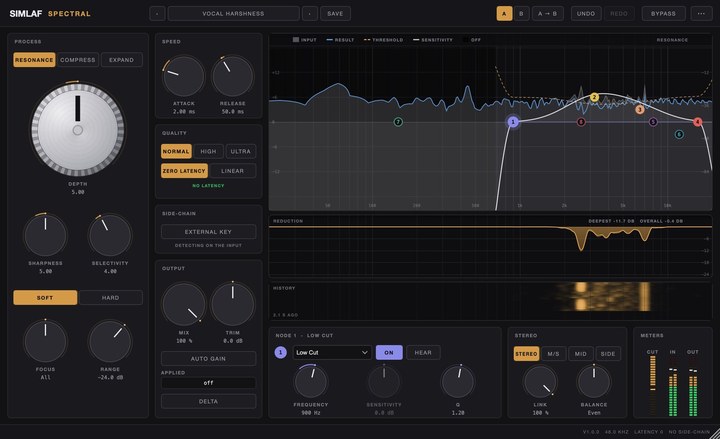
Task: Choose Linear phase mode
Action: [233, 171]
